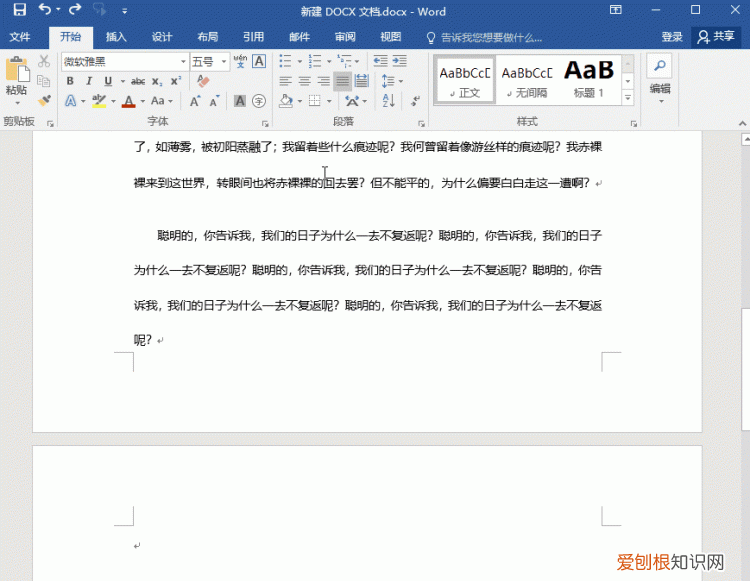Apply paragraph shading with paint bucket
Screen dimensions: 750x581
(286, 101)
